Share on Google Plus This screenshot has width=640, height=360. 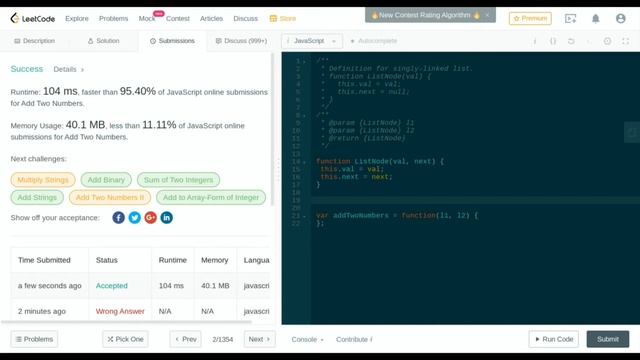(150, 218)
